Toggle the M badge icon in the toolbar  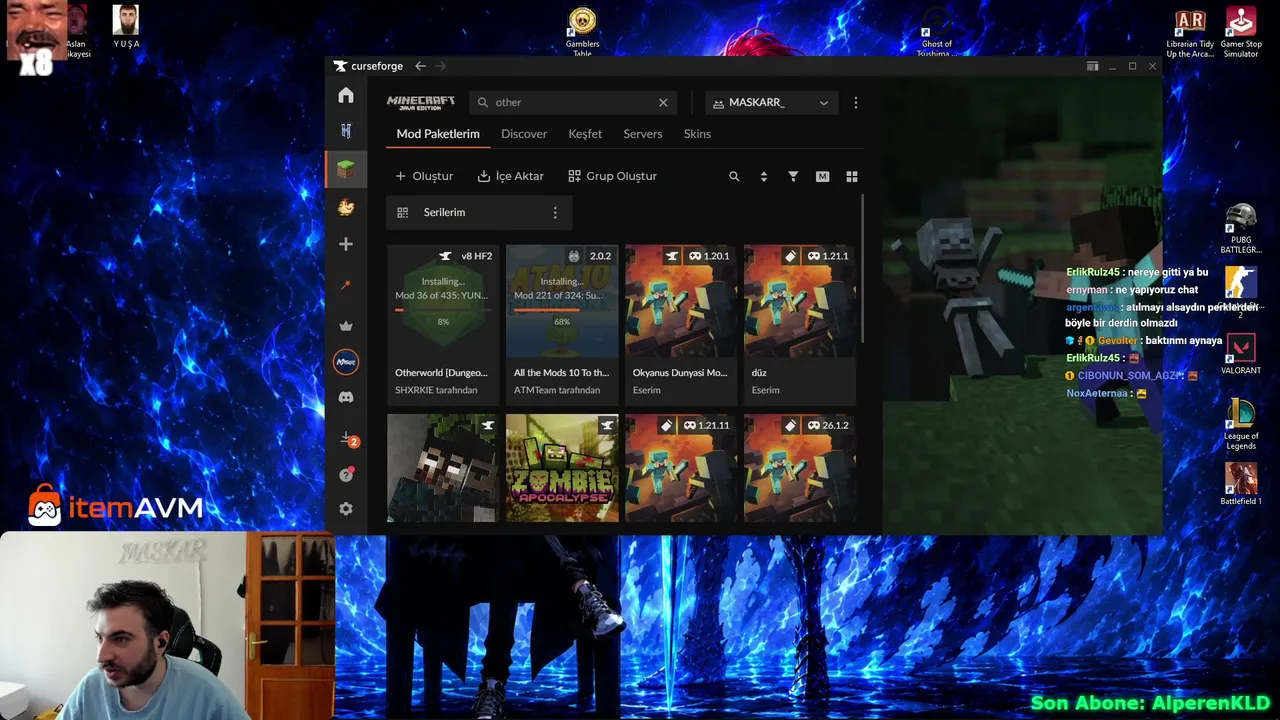pos(822,176)
